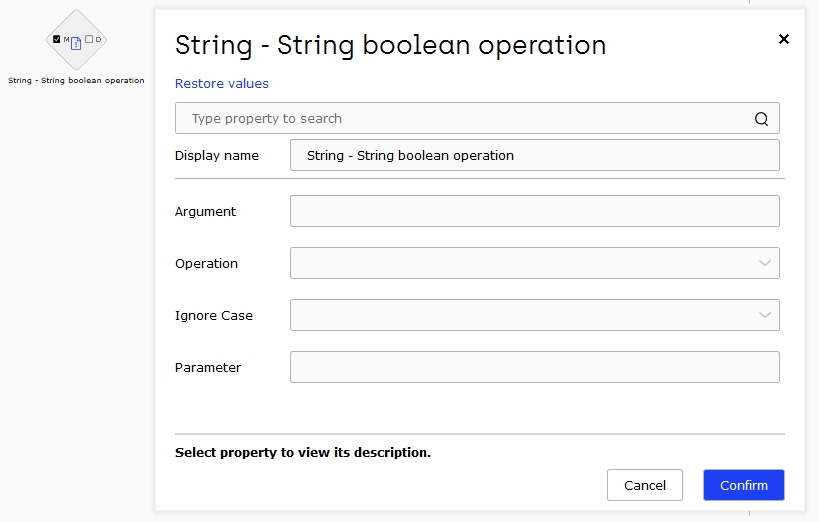The image size is (819, 522).
Task: Select the diamond-shaped String boolean node
Action: pyautogui.click(x=76, y=40)
